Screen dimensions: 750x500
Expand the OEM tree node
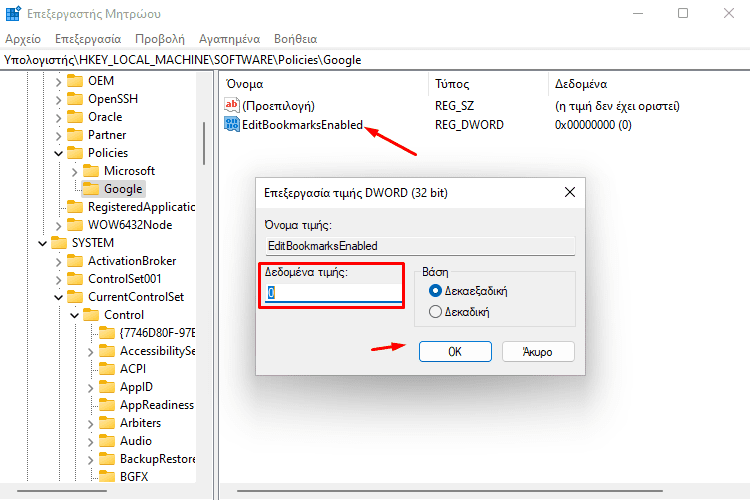click(x=58, y=82)
